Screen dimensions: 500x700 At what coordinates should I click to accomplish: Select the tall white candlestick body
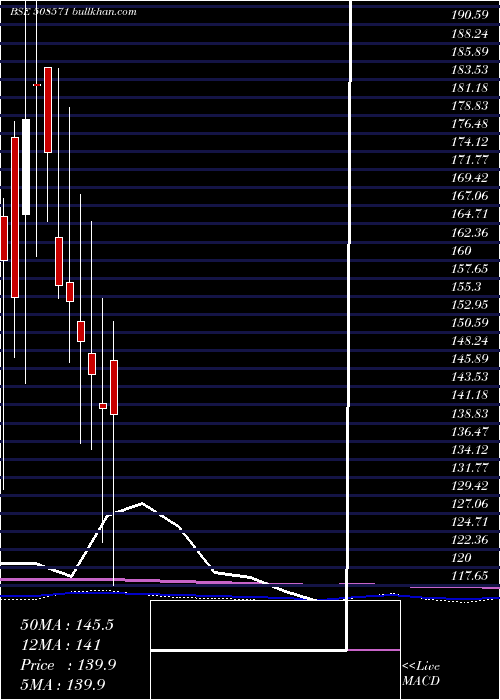point(26,167)
